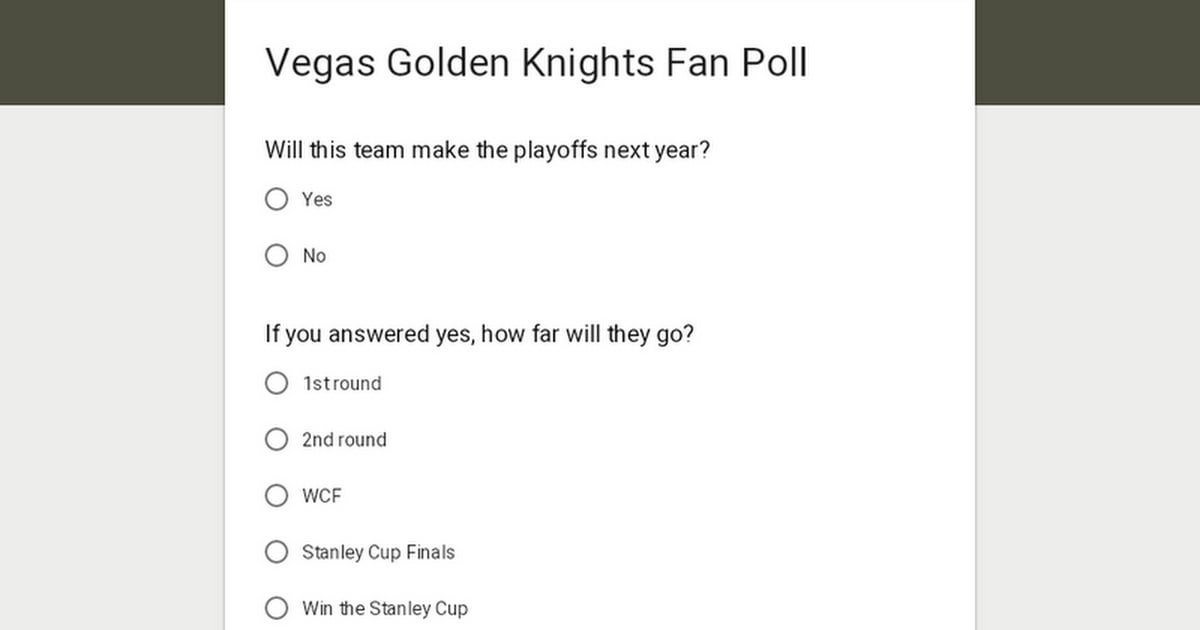The width and height of the screenshot is (1200, 630).
Task: Click the 'WCF' option label text
Action: [x=322, y=496]
